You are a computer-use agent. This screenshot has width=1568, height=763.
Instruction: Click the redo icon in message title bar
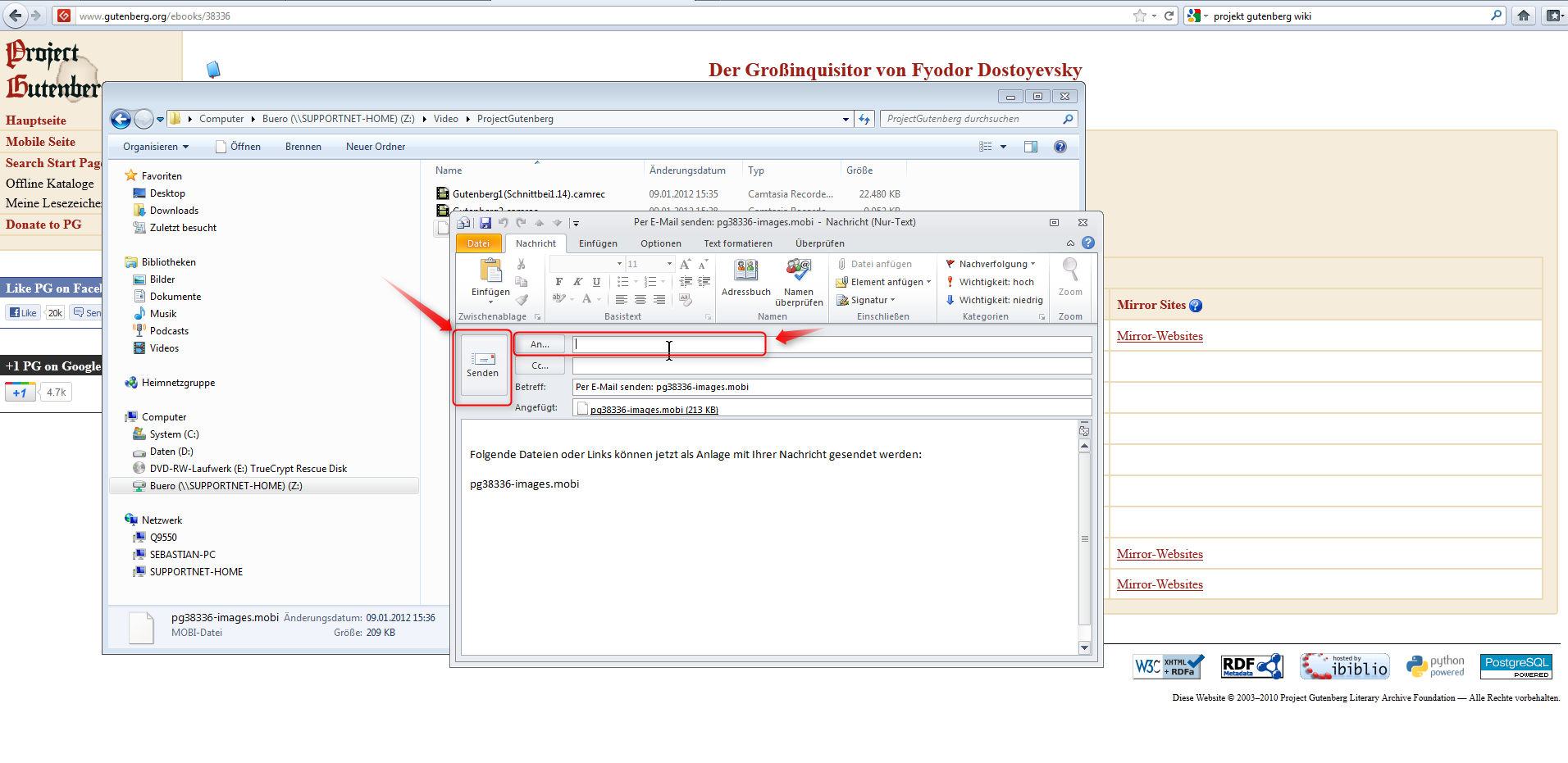(521, 222)
